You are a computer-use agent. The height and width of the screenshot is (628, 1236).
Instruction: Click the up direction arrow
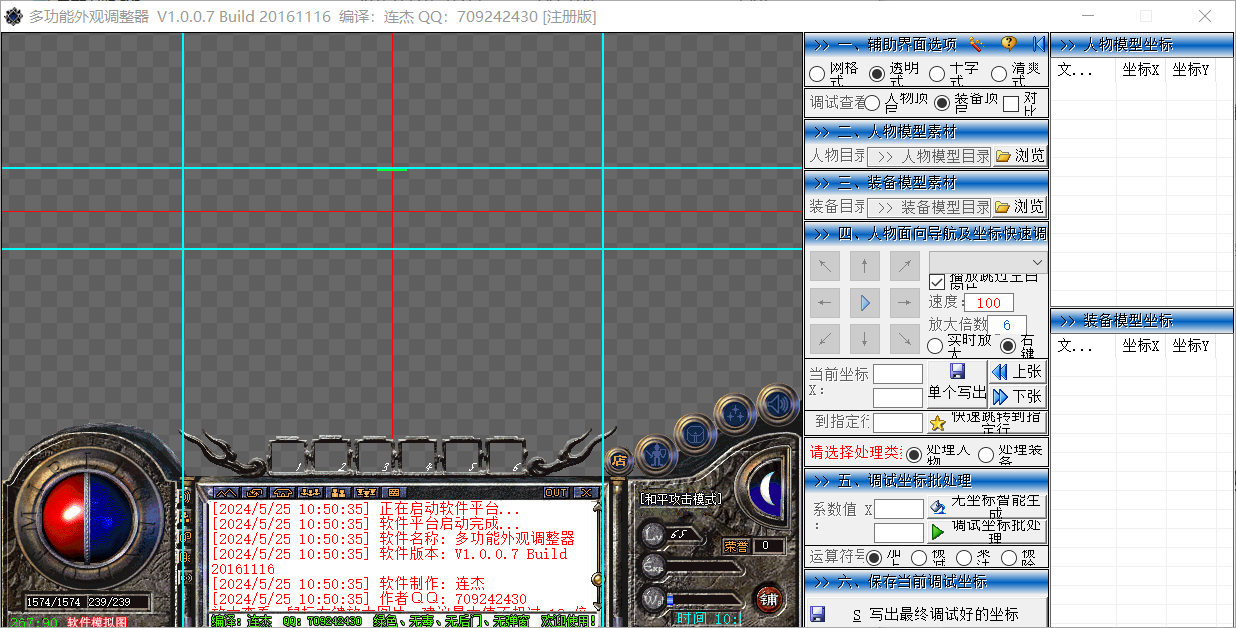tap(864, 266)
